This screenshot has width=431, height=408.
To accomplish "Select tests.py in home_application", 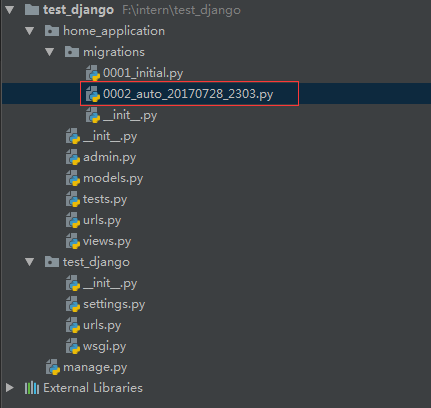I will (105, 199).
